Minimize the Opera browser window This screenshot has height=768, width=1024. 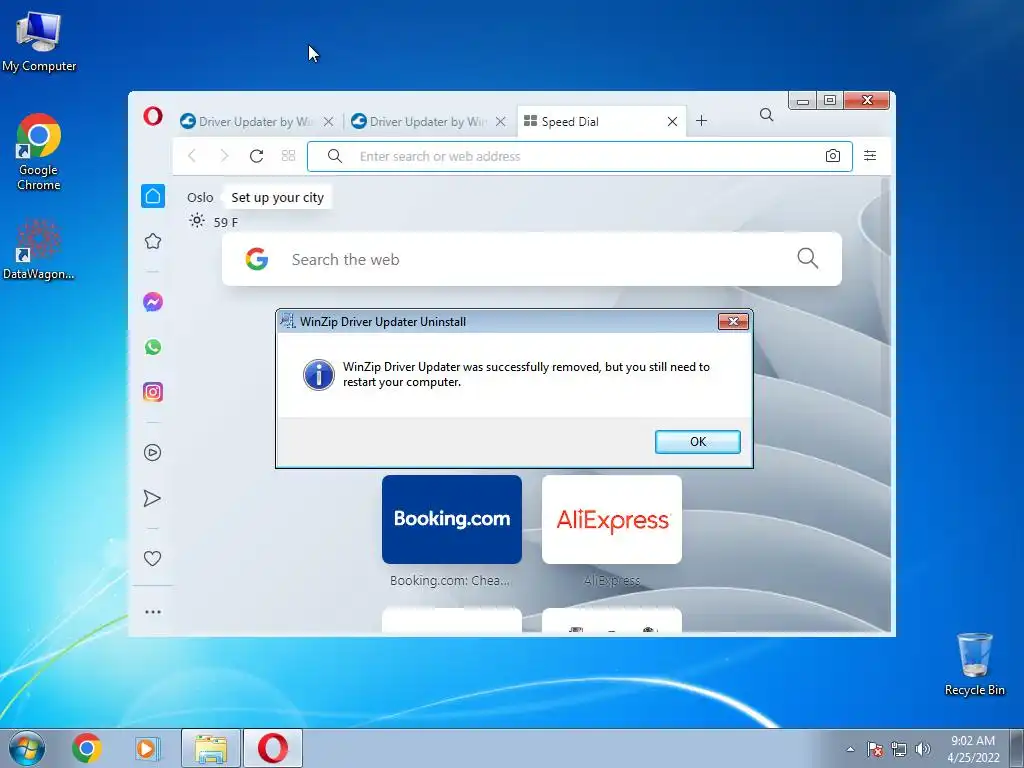(803, 101)
